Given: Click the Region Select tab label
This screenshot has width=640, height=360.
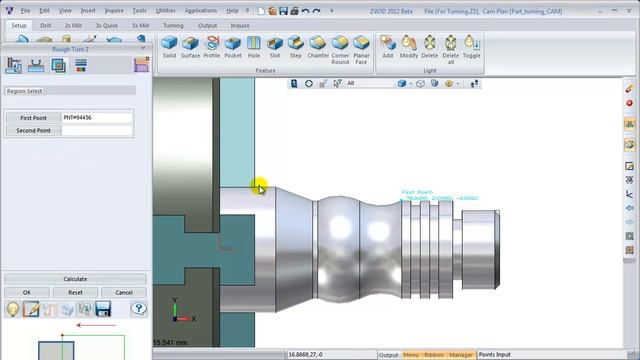Looking at the screenshot, I should (24, 91).
